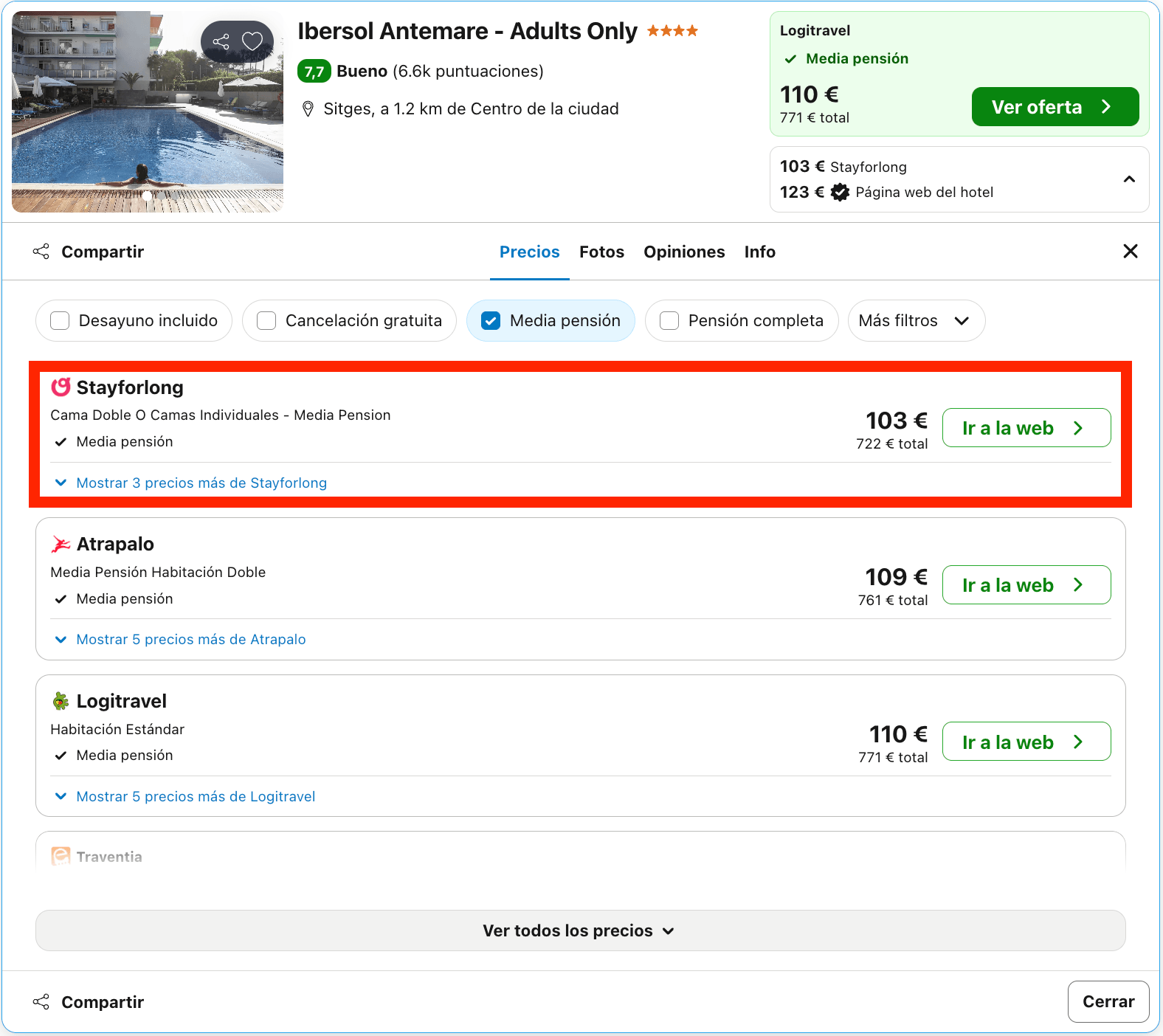The image size is (1163, 1036).
Task: Click the 7,7 rating badge
Action: coord(314,72)
